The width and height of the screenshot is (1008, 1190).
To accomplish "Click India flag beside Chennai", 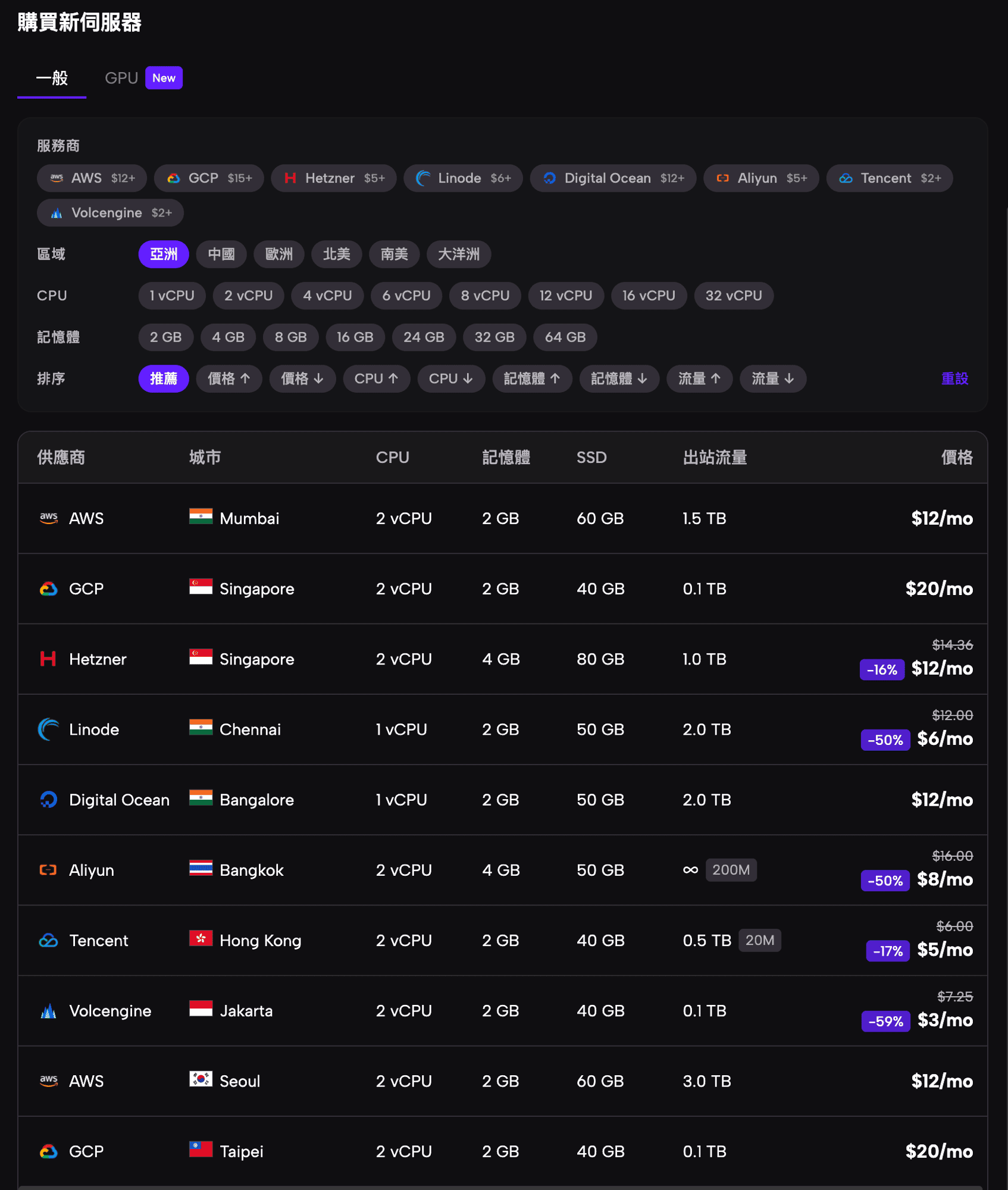I will click(201, 727).
